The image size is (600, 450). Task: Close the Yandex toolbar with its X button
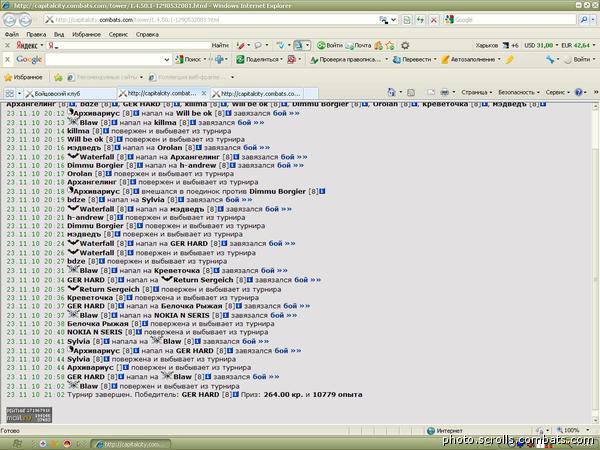pos(7,46)
